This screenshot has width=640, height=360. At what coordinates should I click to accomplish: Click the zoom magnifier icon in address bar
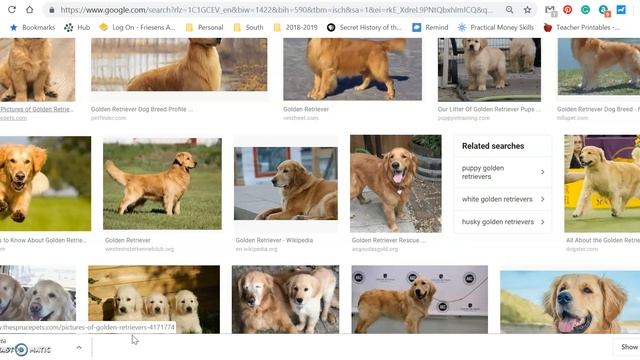[x=509, y=9]
